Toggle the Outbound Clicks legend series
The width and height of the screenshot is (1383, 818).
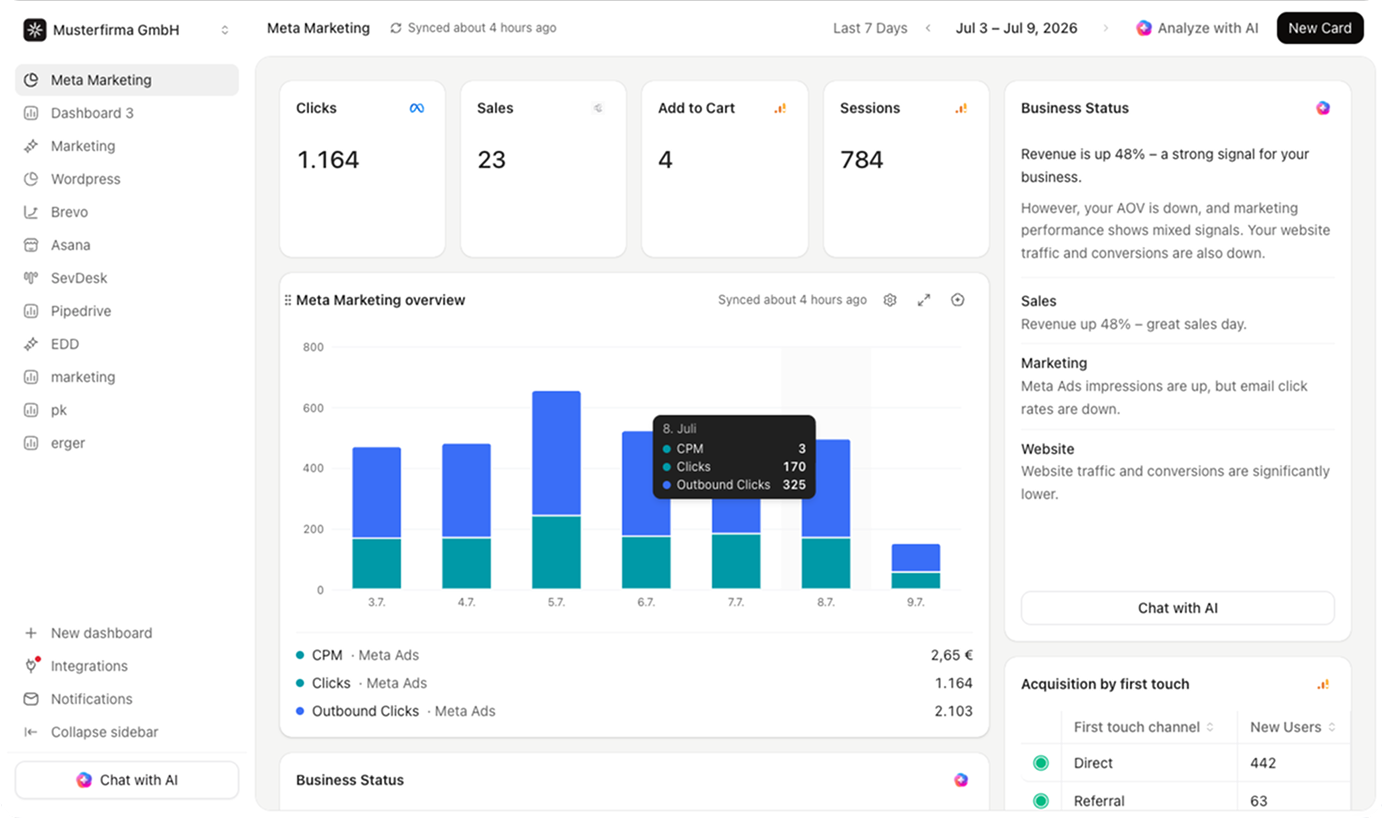tap(395, 711)
